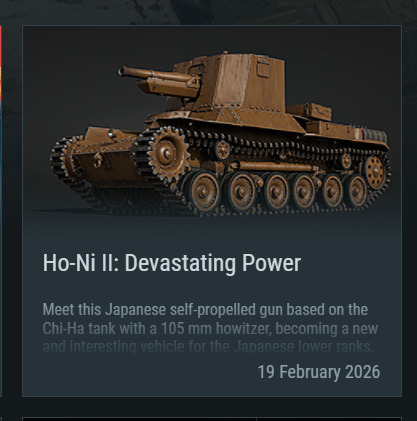Open the partially visible news card below

click(x=212, y=419)
